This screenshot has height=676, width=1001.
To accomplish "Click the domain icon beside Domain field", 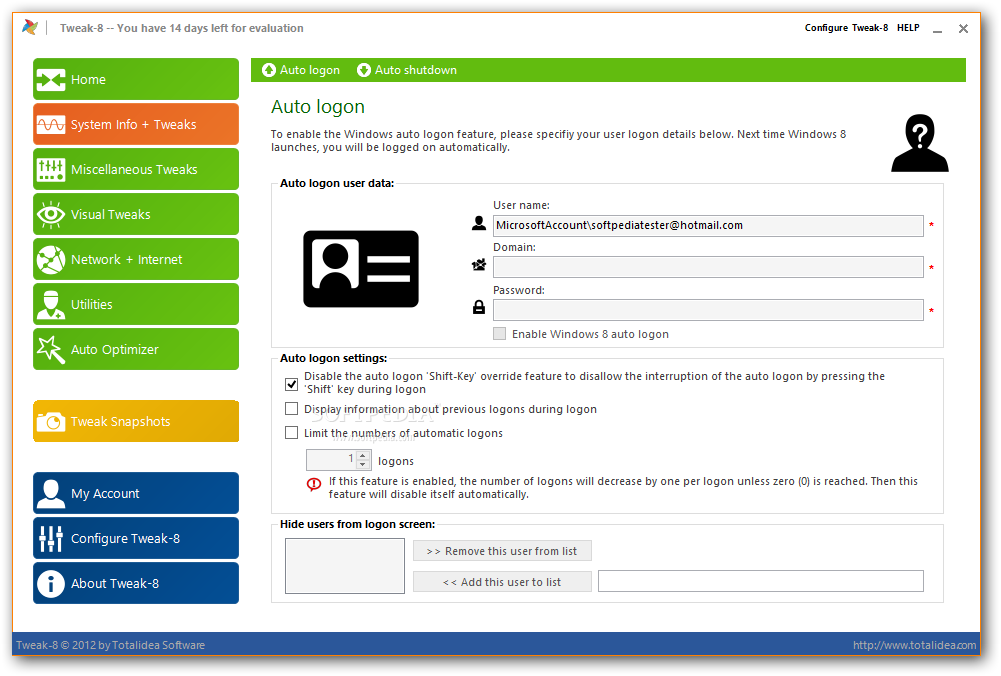I will [x=479, y=265].
